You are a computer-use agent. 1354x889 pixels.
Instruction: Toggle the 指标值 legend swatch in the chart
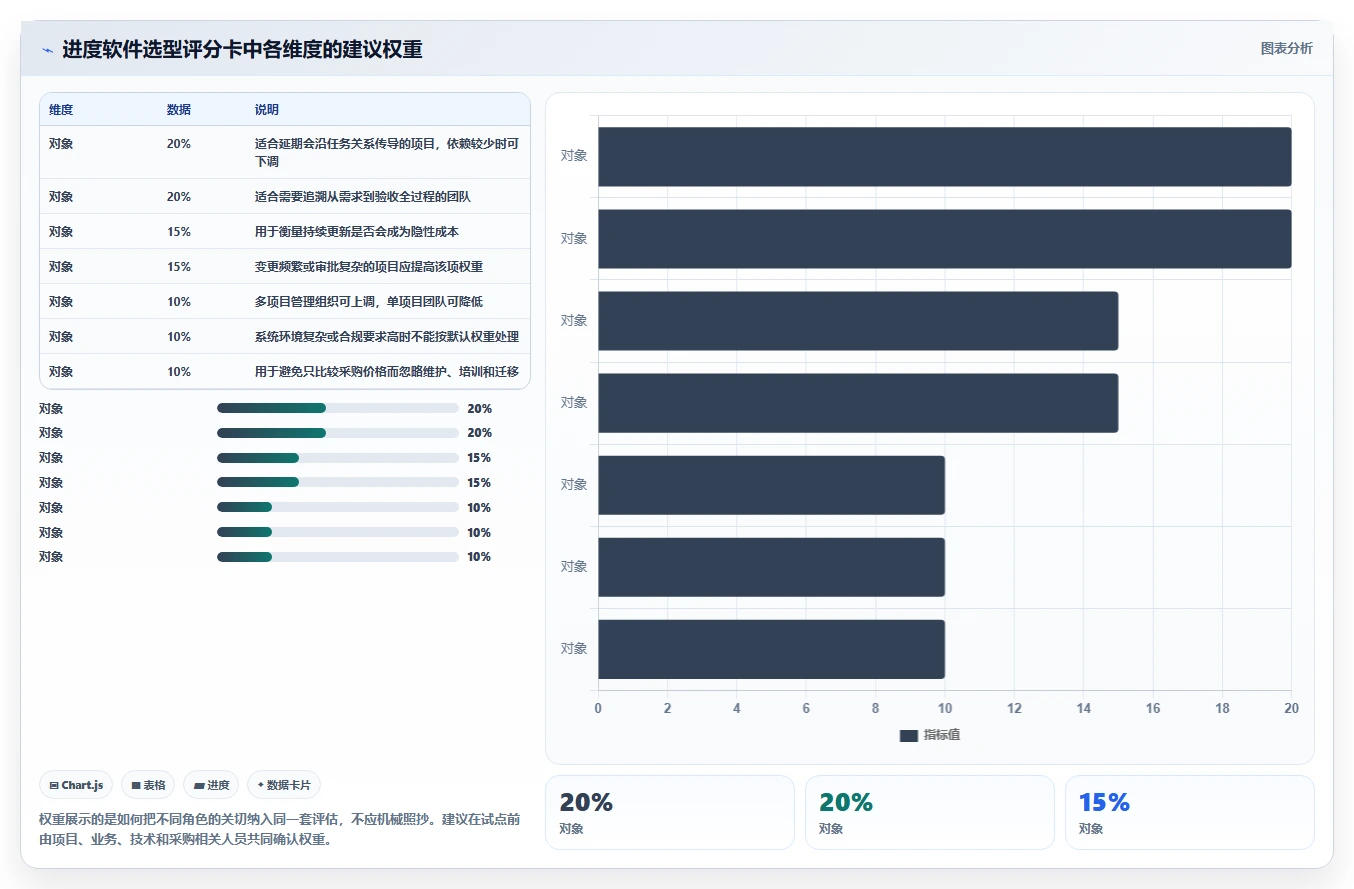(x=909, y=735)
